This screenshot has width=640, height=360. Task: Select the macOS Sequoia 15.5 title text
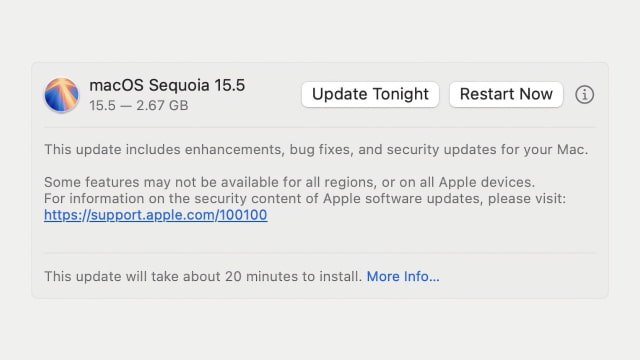(x=167, y=85)
